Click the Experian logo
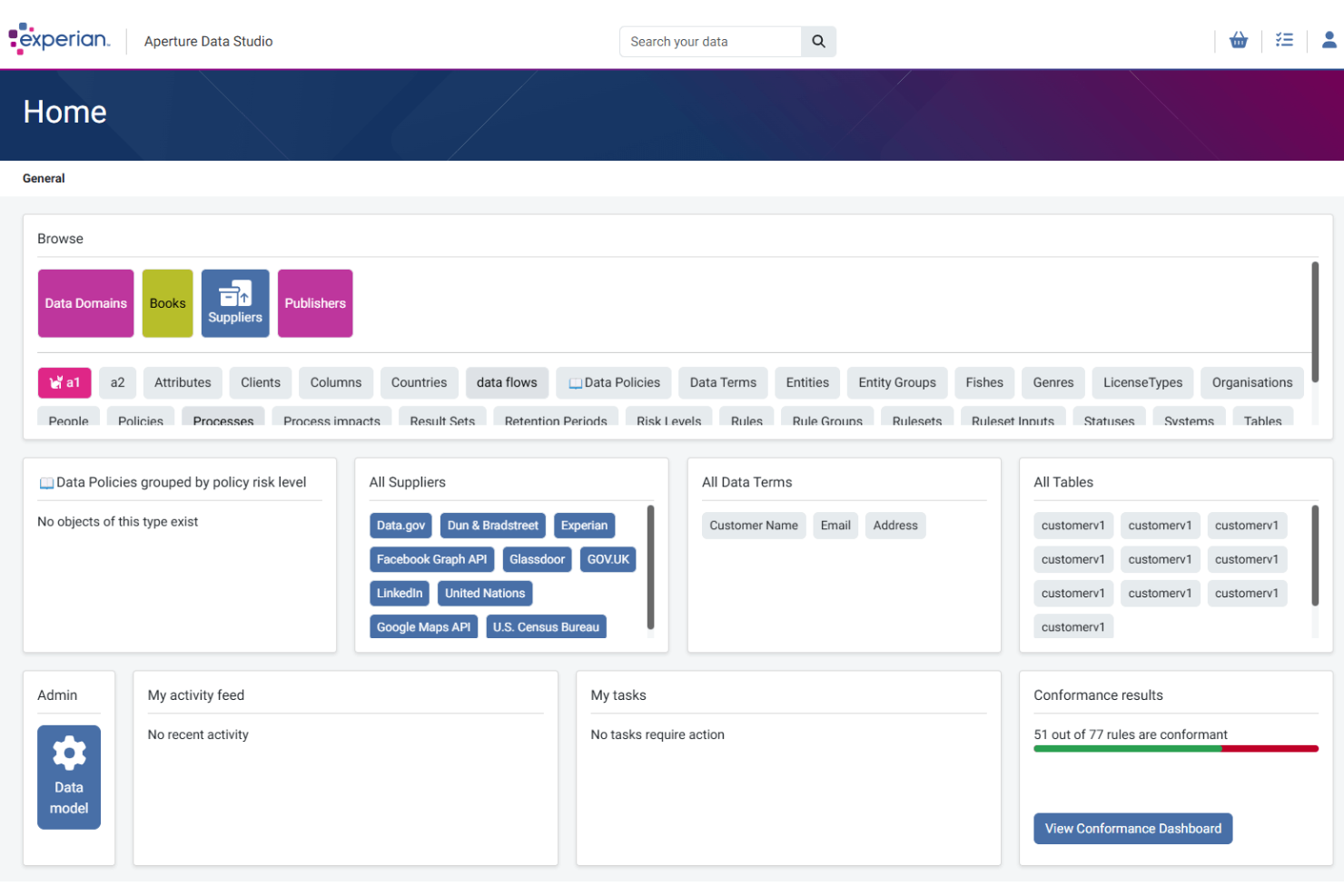 click(58, 39)
